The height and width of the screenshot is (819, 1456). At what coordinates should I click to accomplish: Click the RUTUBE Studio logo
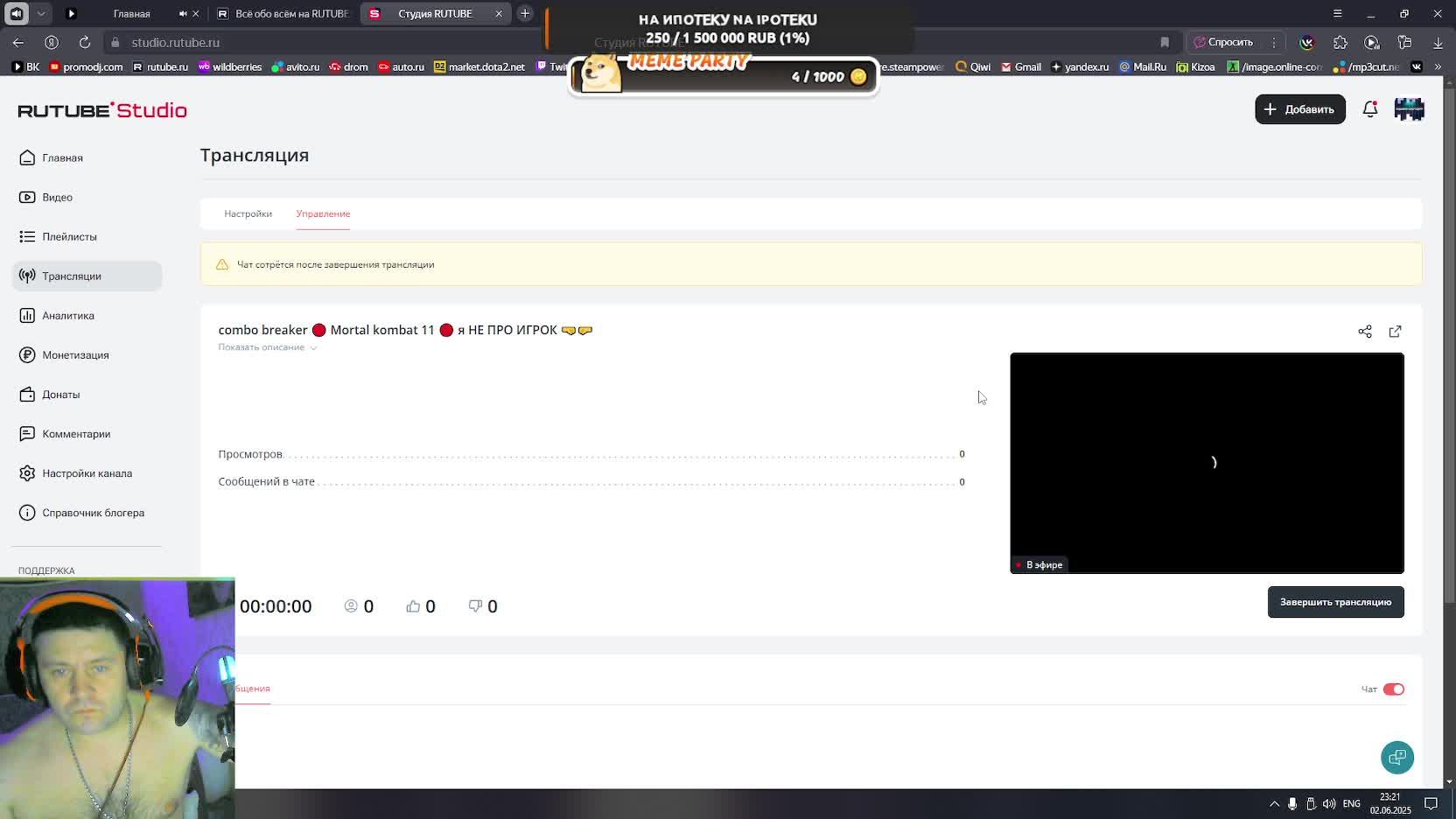tap(102, 110)
